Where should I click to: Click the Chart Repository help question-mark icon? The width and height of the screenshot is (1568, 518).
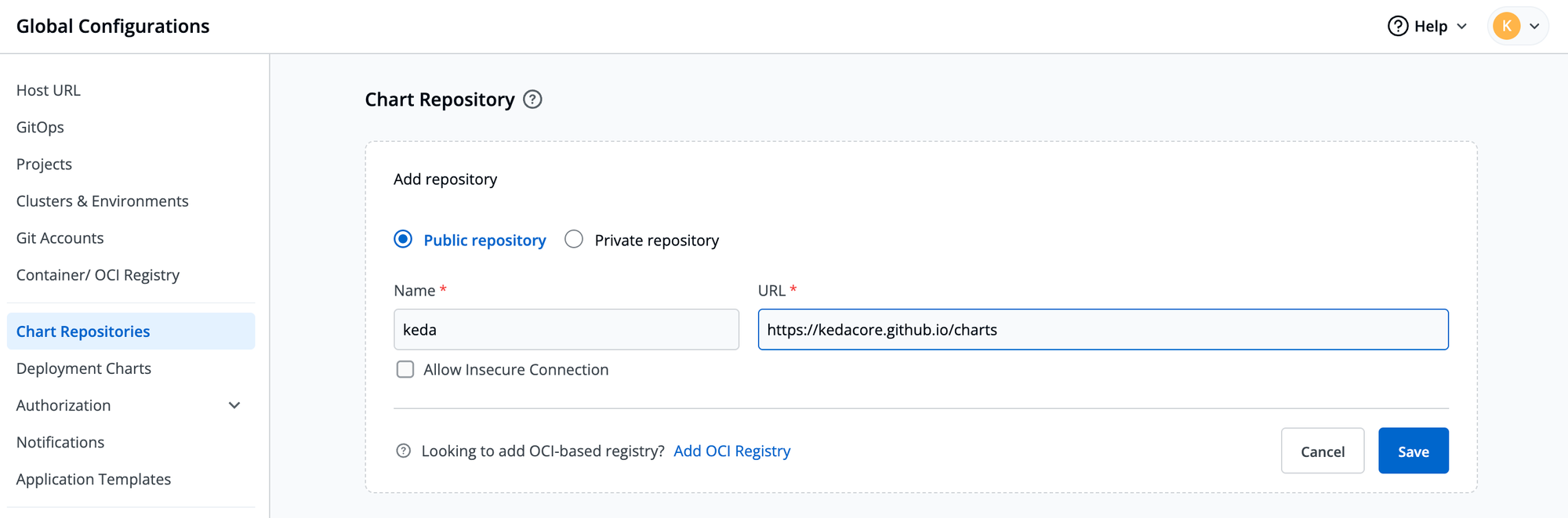532,100
